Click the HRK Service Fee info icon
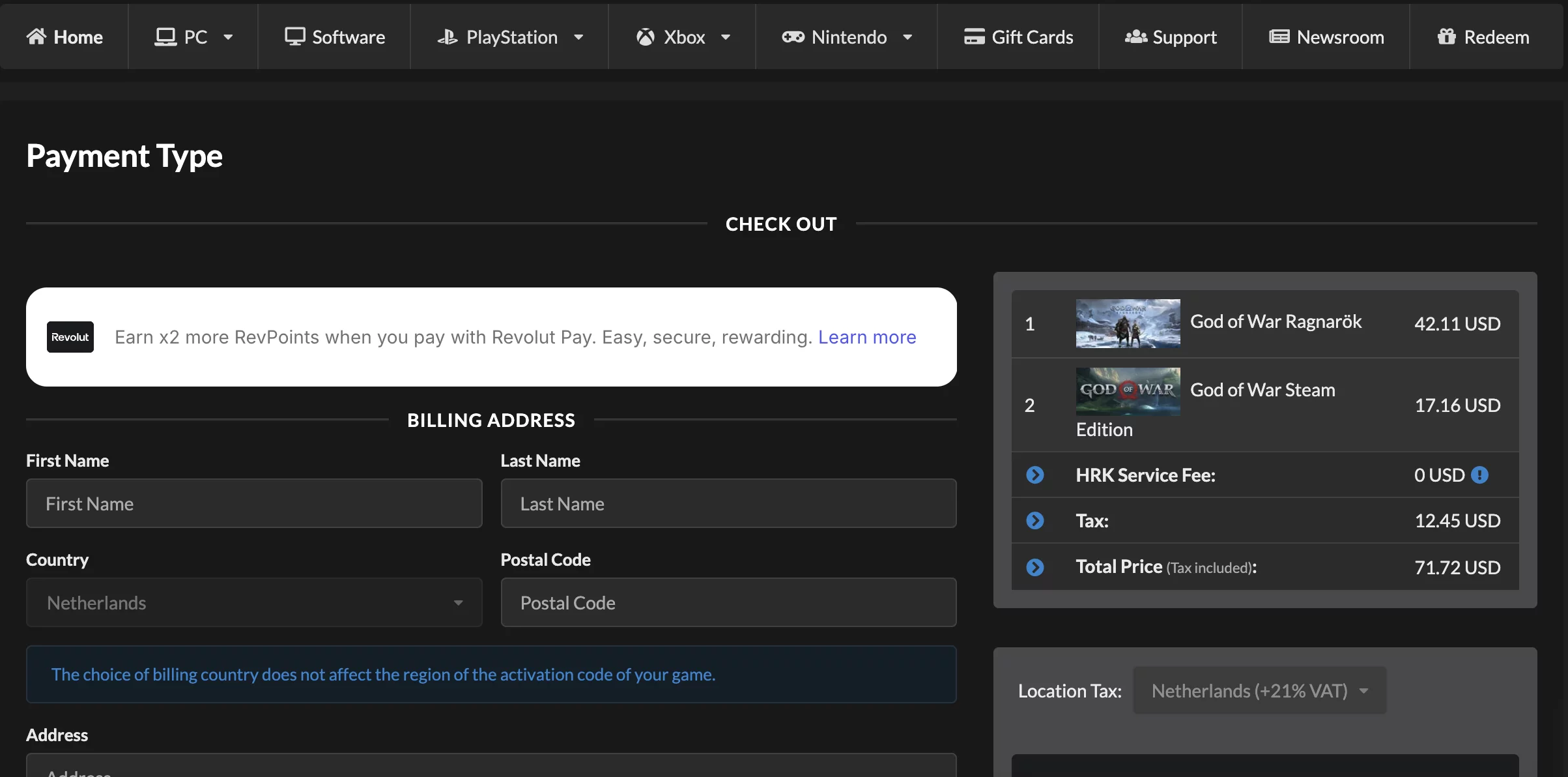1568x777 pixels. click(1480, 475)
